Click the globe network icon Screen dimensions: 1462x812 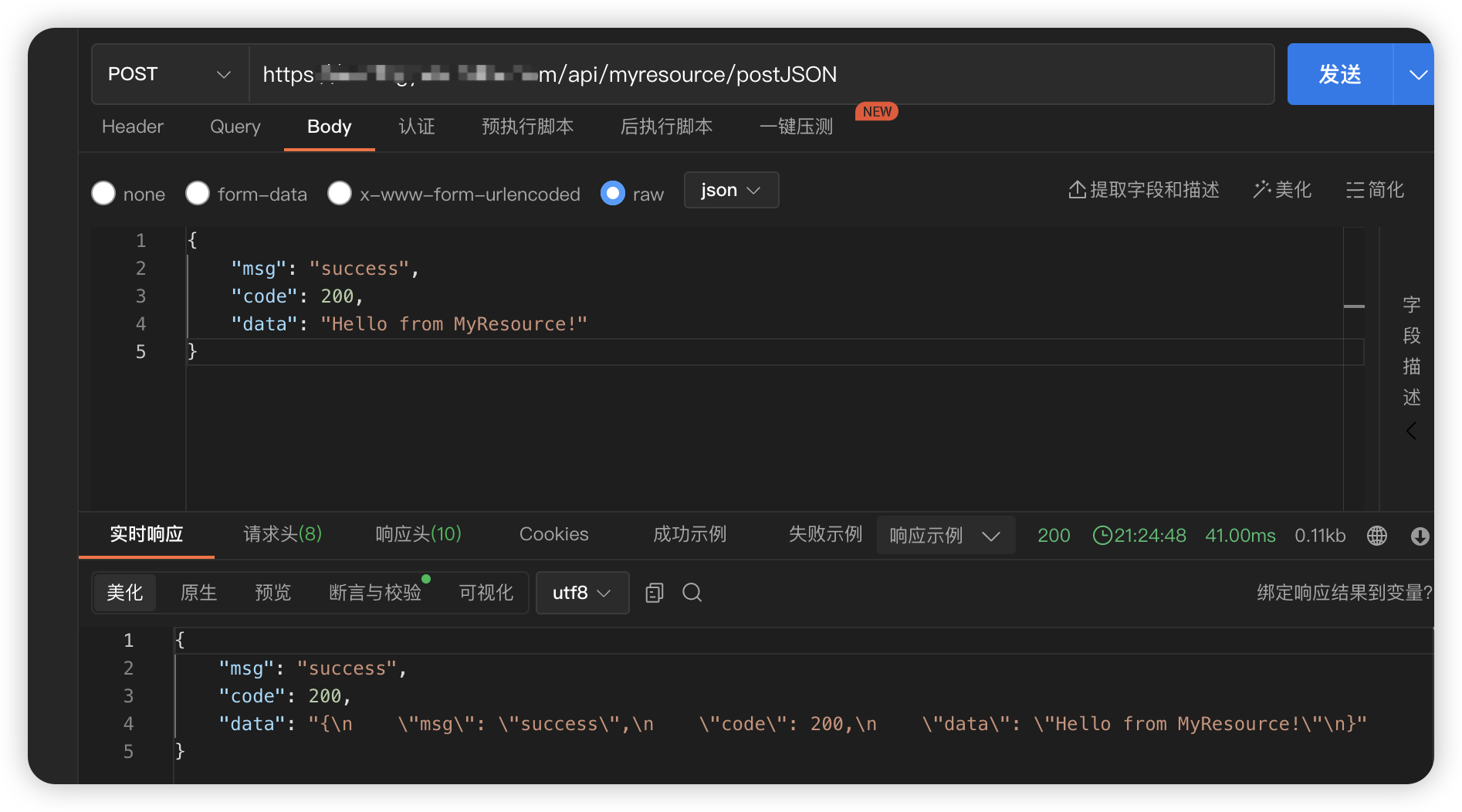(1377, 536)
